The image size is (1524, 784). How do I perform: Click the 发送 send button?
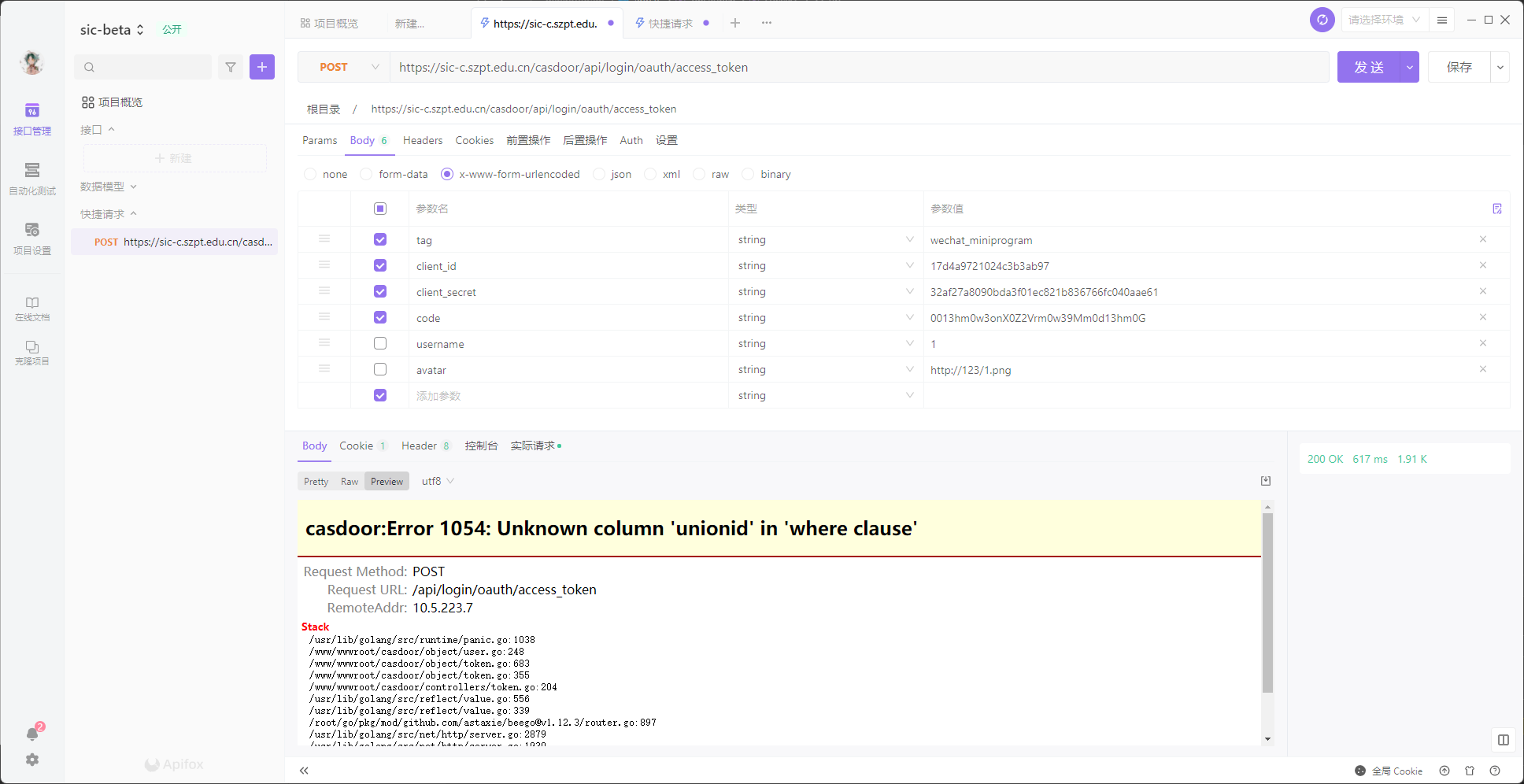coord(1369,67)
